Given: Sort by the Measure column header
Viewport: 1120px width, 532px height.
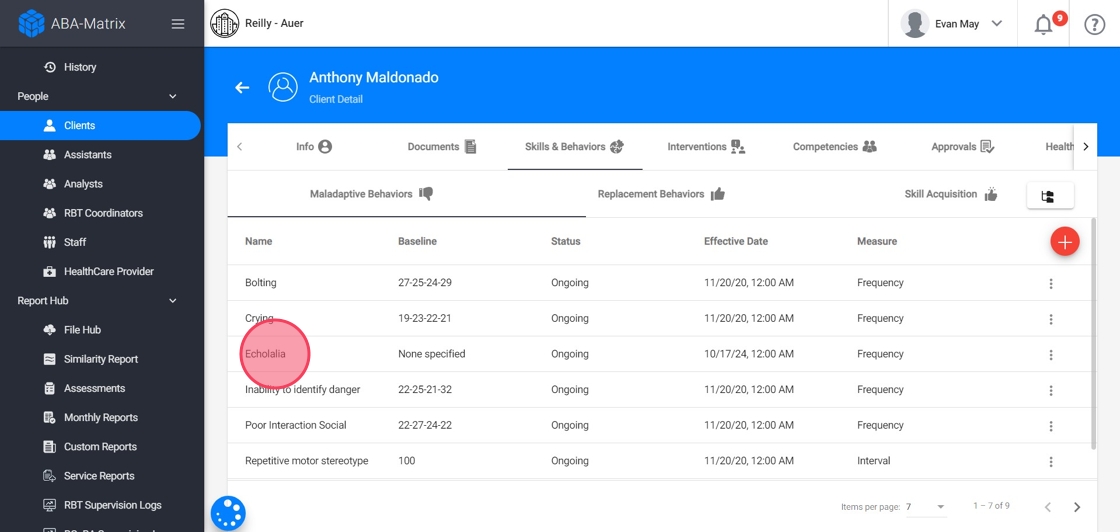Looking at the screenshot, I should click(876, 241).
